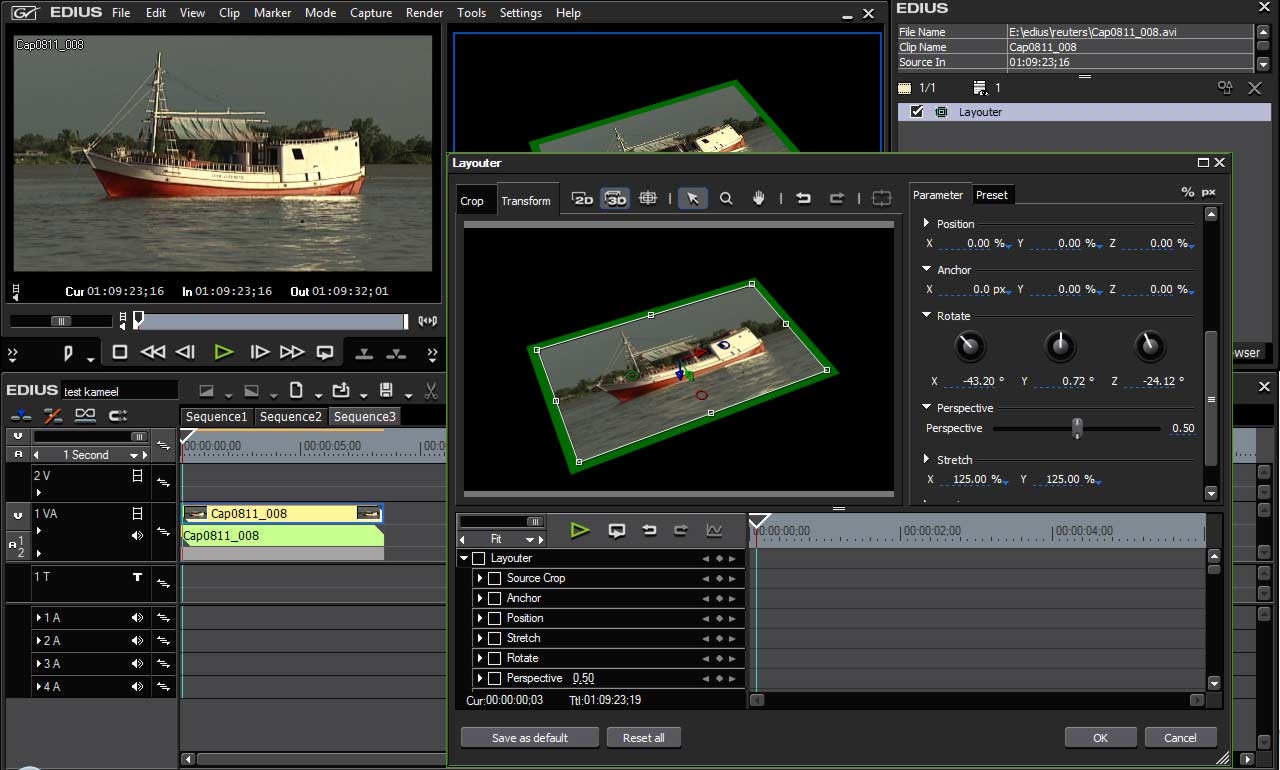Select the arrow selection tool in Layouter
This screenshot has height=770, width=1280.
coord(692,198)
